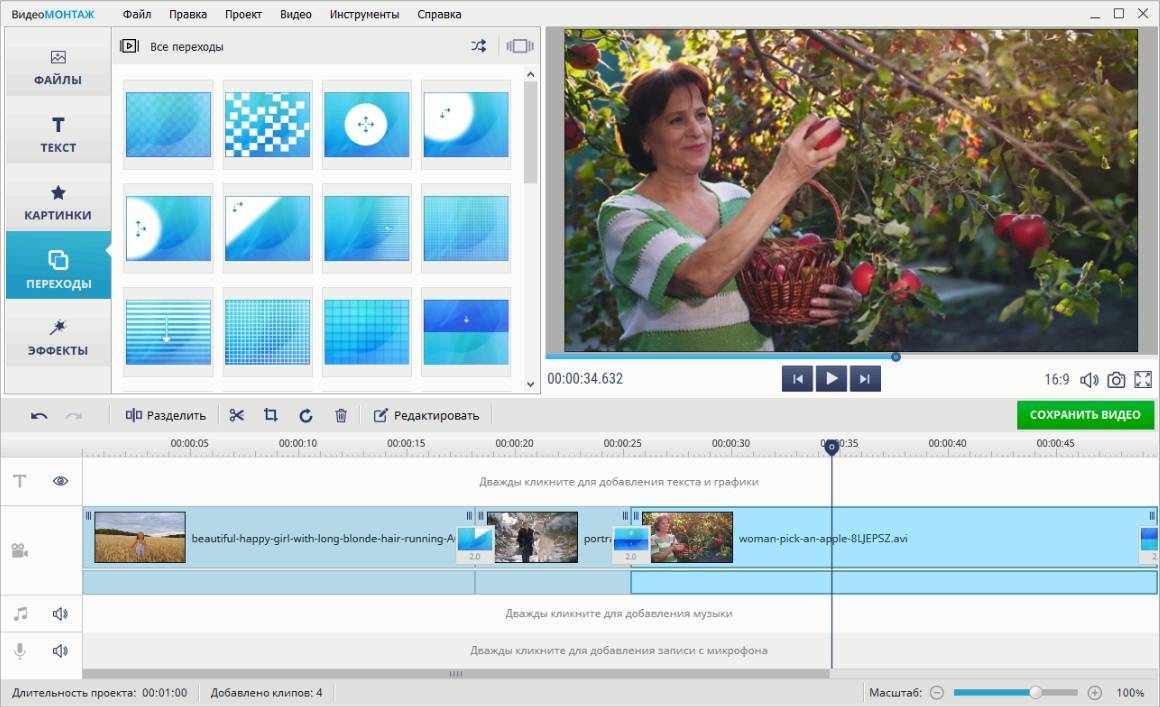Delete the clip using the trash icon
This screenshot has height=707, width=1160.
tap(341, 415)
